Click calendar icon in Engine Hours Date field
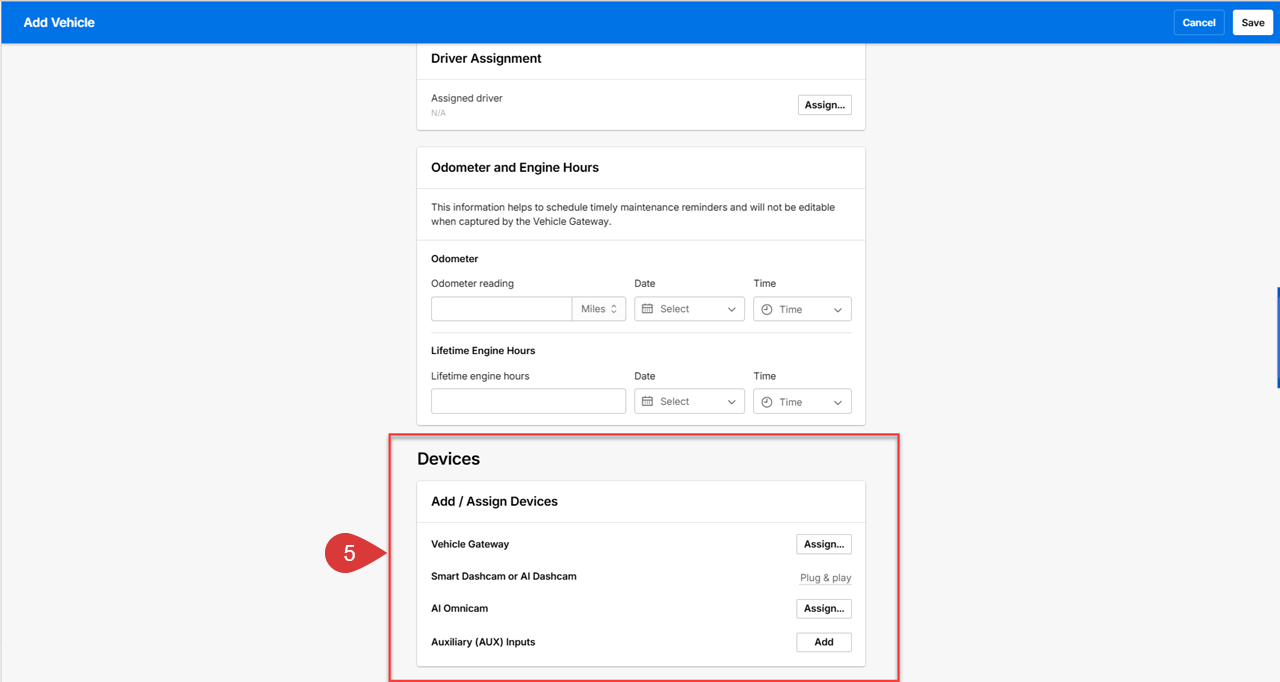The image size is (1280, 682). pos(647,401)
